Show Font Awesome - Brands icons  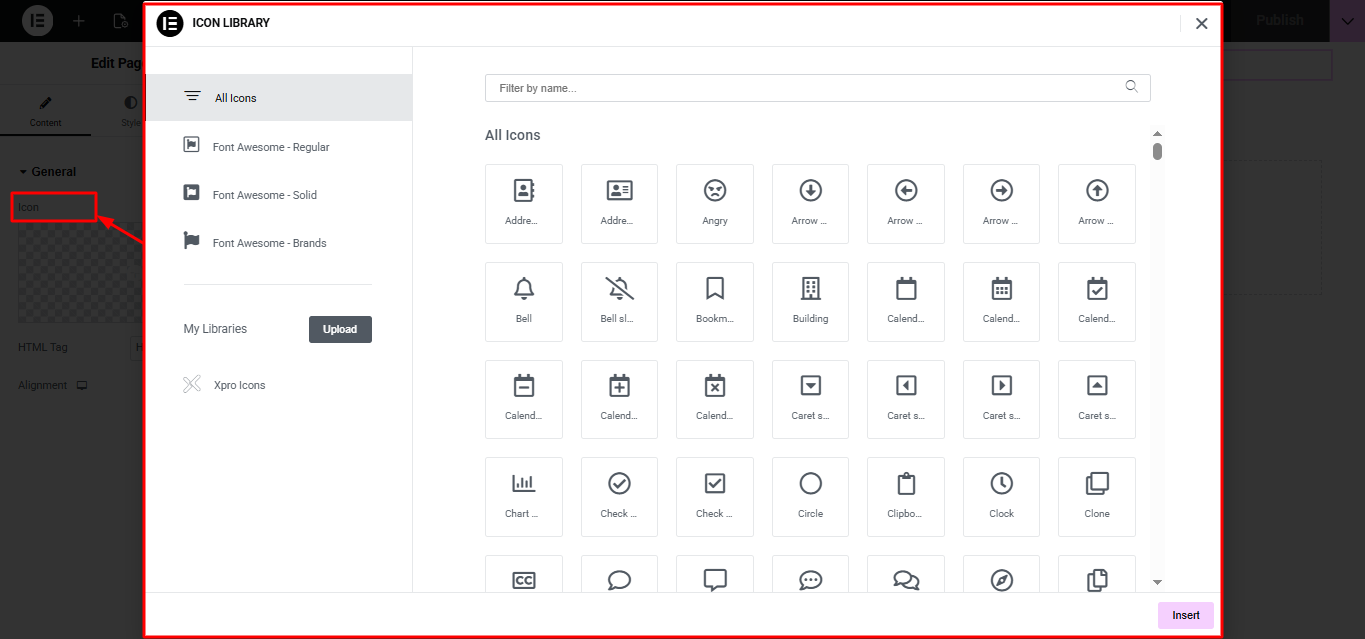point(269,243)
